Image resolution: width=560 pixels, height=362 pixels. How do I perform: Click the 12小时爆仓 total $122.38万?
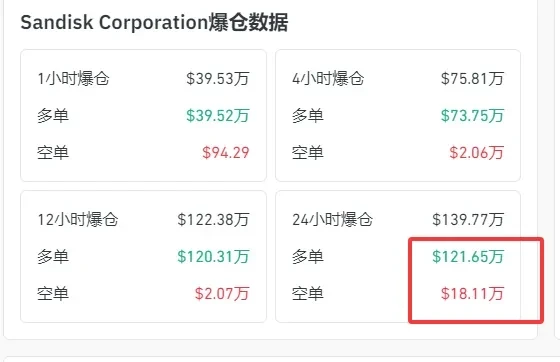pos(213,220)
